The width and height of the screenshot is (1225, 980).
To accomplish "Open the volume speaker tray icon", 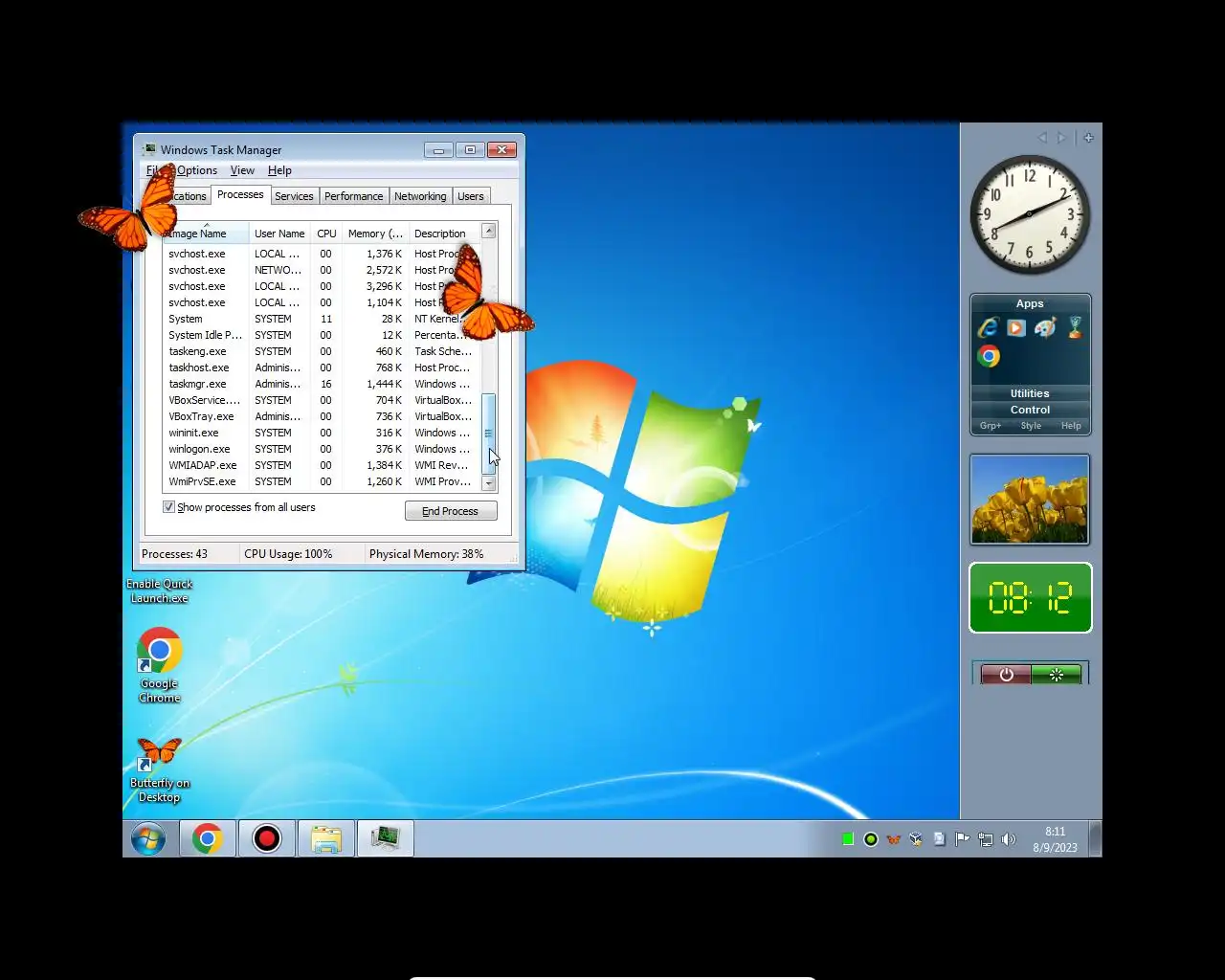I will [x=1008, y=839].
